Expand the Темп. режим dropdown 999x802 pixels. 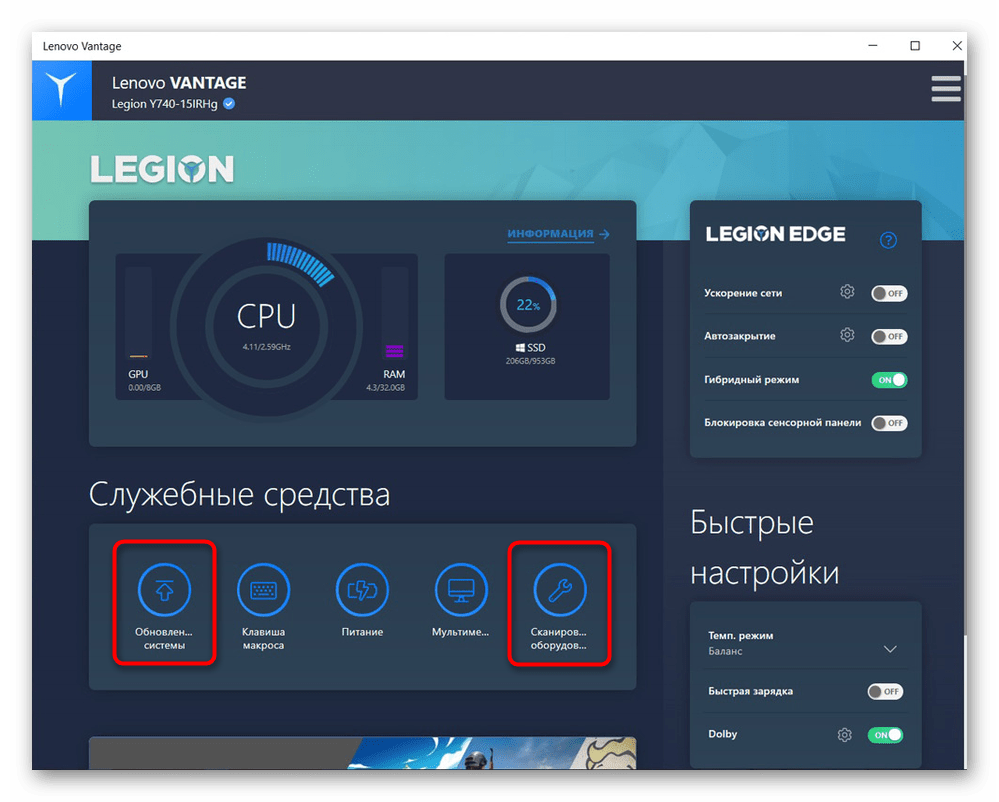point(890,649)
